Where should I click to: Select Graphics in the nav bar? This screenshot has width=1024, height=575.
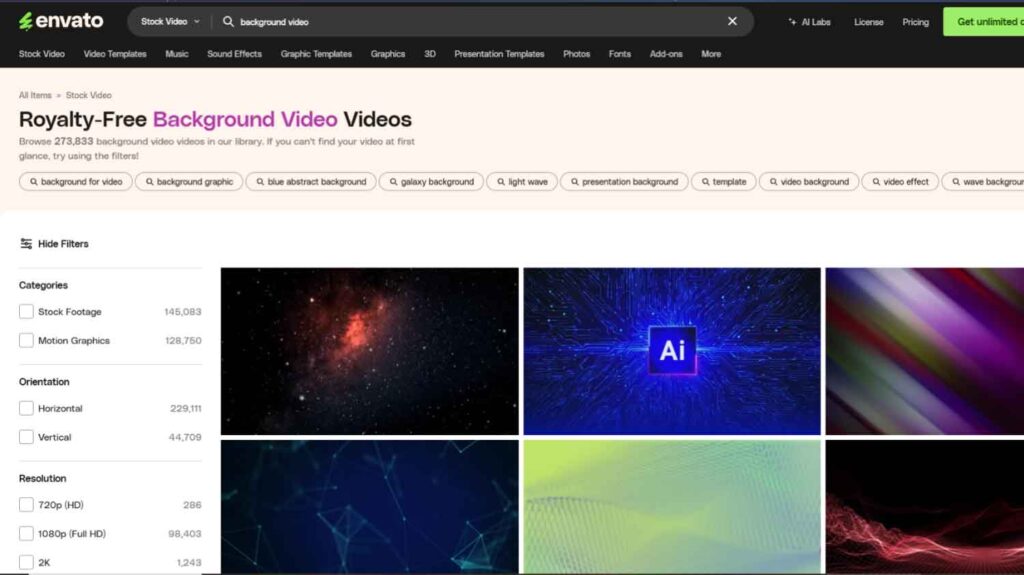388,54
